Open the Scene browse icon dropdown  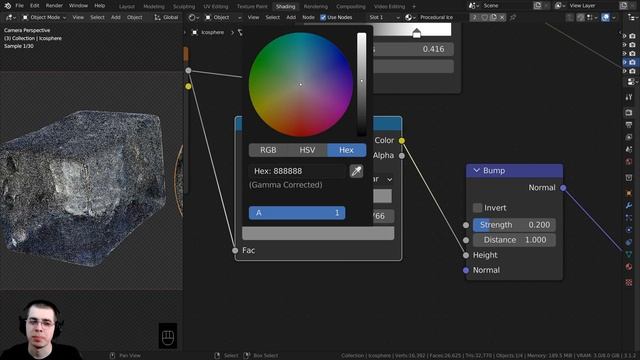tap(473, 6)
